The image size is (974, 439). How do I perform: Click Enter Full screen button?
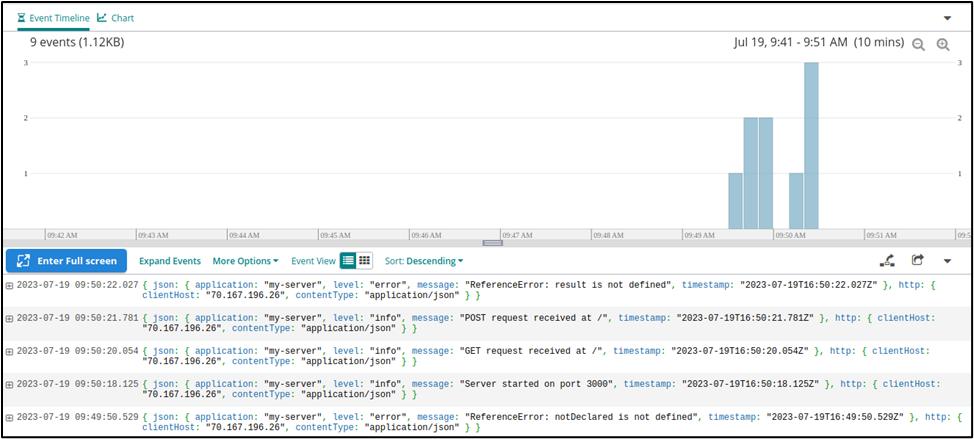click(x=66, y=261)
